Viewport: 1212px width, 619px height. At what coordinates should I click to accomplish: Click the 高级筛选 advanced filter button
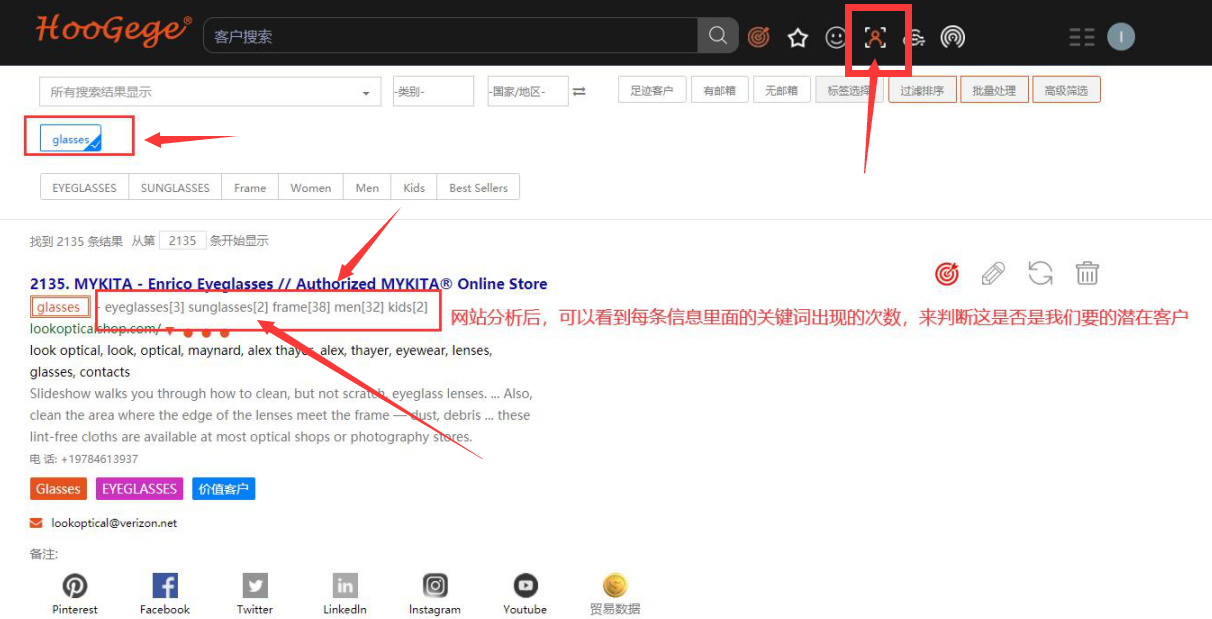click(1066, 91)
